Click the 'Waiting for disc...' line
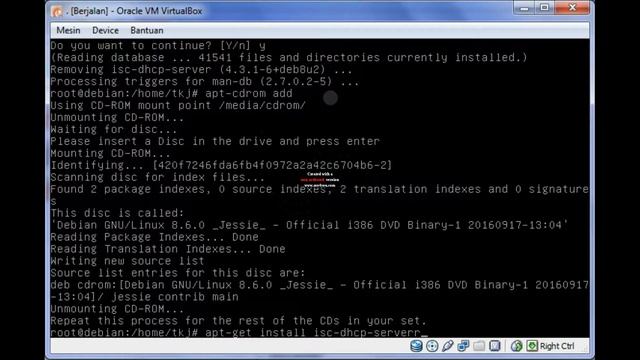Screen dimensions: 640x360 click(114, 129)
